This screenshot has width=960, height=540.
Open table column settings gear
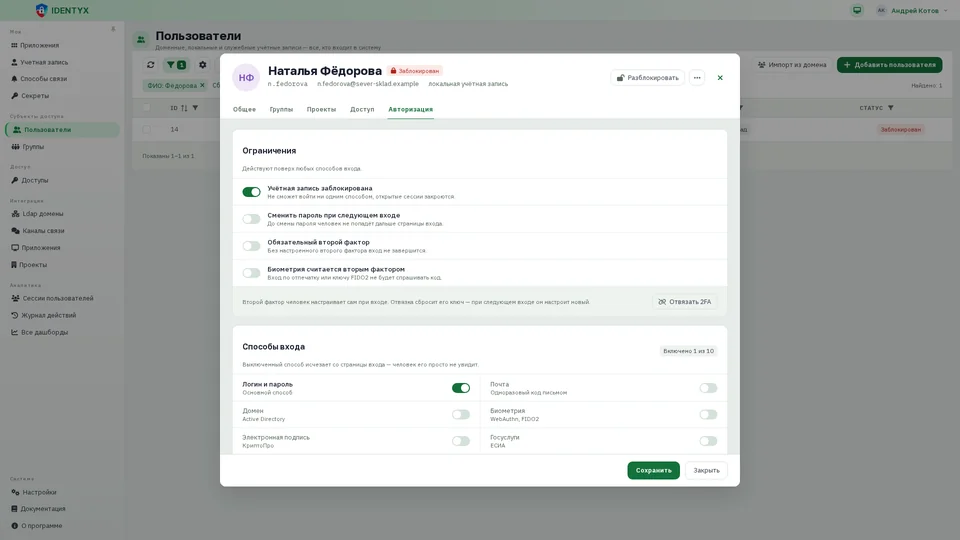point(203,65)
